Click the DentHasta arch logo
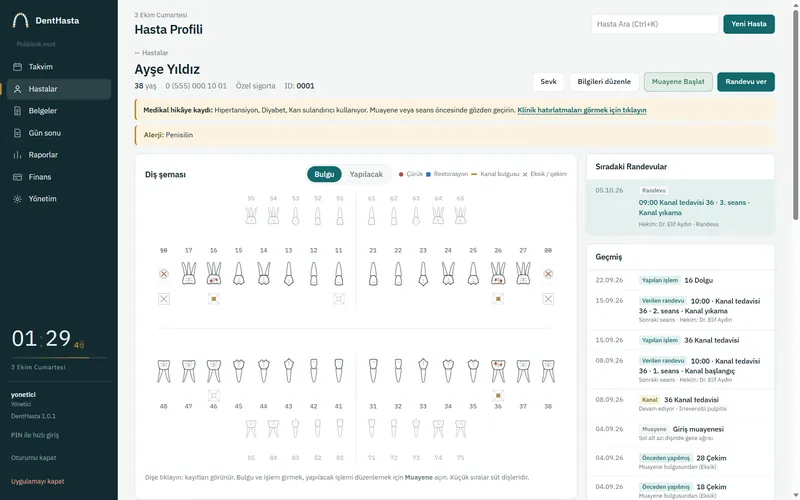Viewport: 800px width, 500px height. tap(20, 20)
